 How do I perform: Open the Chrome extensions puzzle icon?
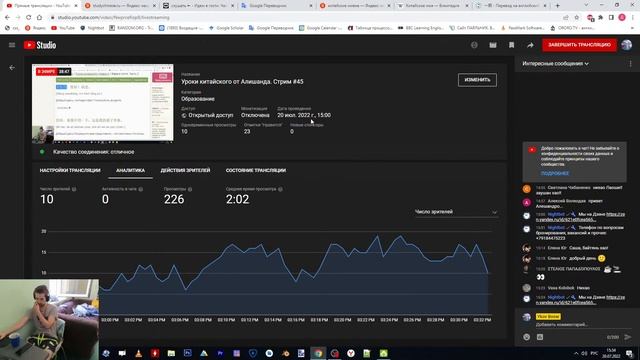[600, 18]
